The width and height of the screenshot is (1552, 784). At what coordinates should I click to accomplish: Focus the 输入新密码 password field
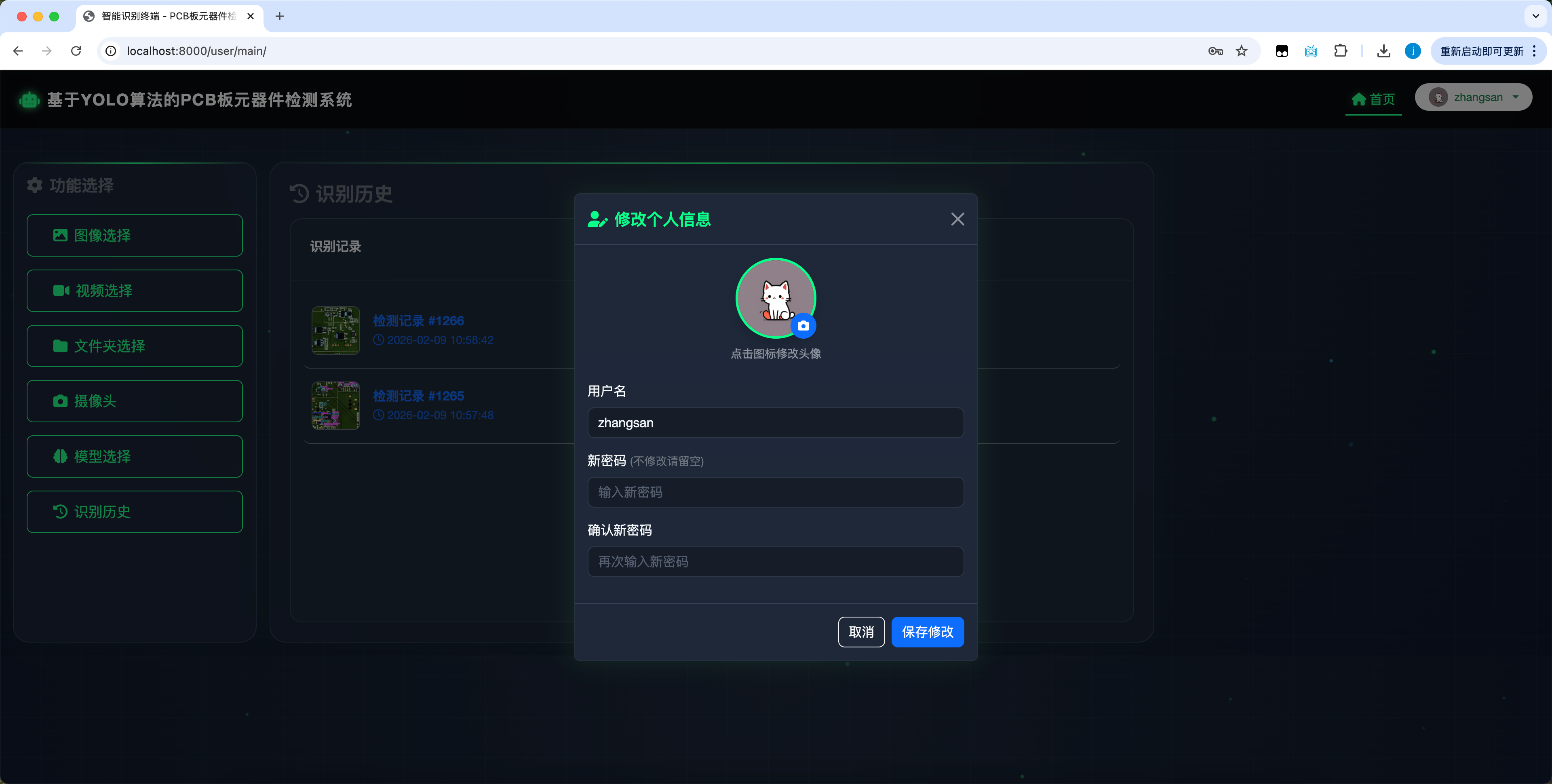[x=776, y=492]
